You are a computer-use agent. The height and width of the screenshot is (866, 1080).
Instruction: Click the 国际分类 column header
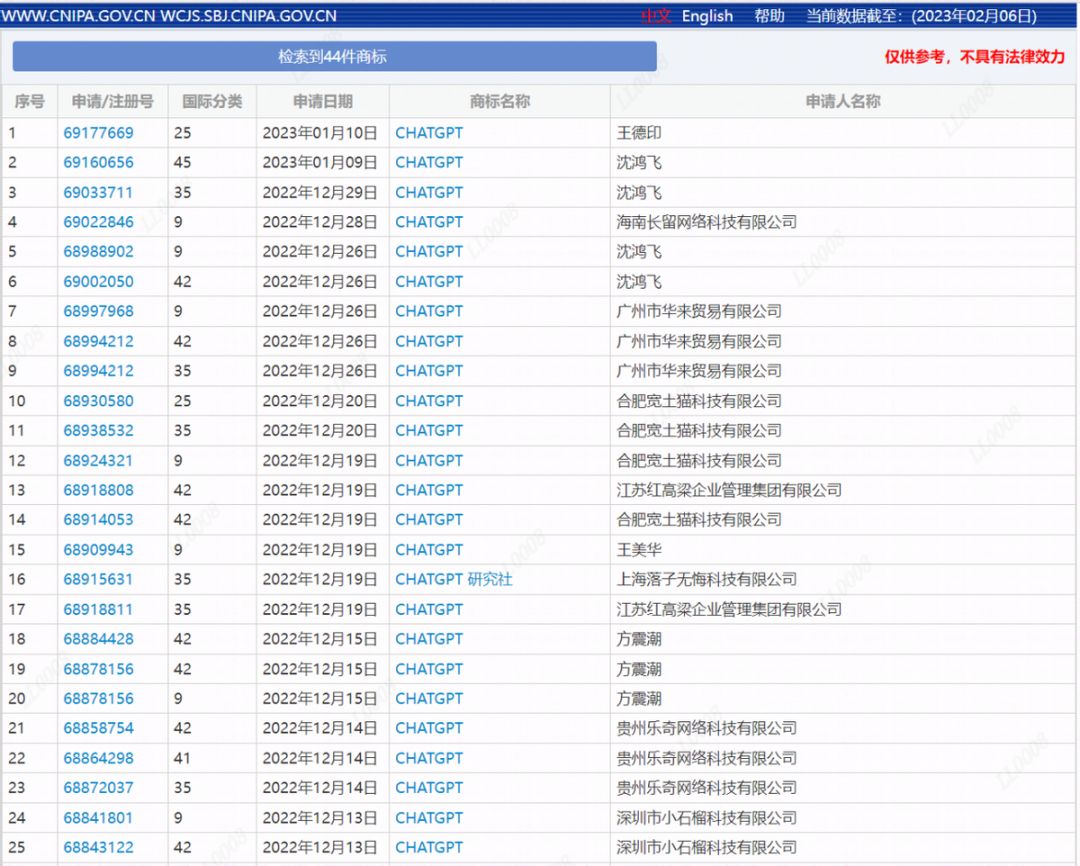click(212, 101)
